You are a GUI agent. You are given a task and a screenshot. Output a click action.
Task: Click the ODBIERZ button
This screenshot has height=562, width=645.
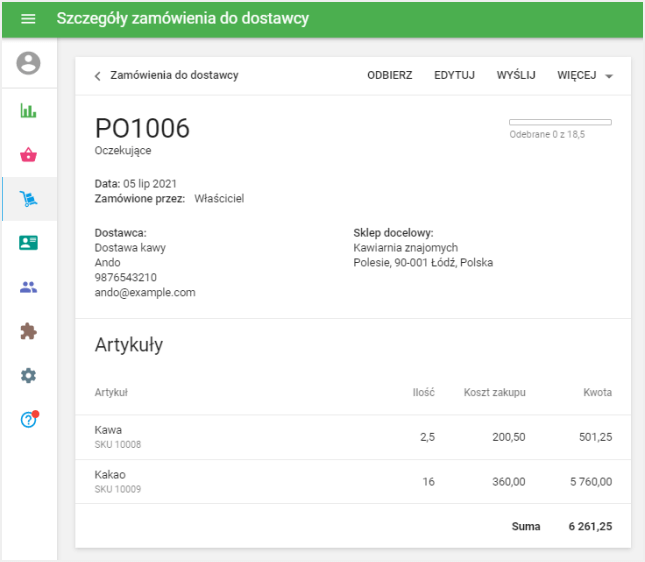(x=389, y=75)
